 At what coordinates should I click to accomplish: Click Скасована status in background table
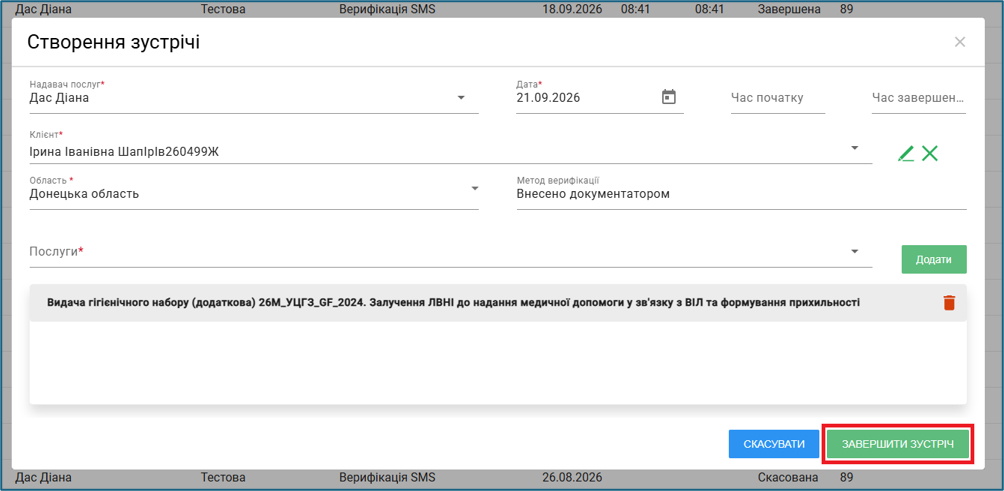point(788,478)
